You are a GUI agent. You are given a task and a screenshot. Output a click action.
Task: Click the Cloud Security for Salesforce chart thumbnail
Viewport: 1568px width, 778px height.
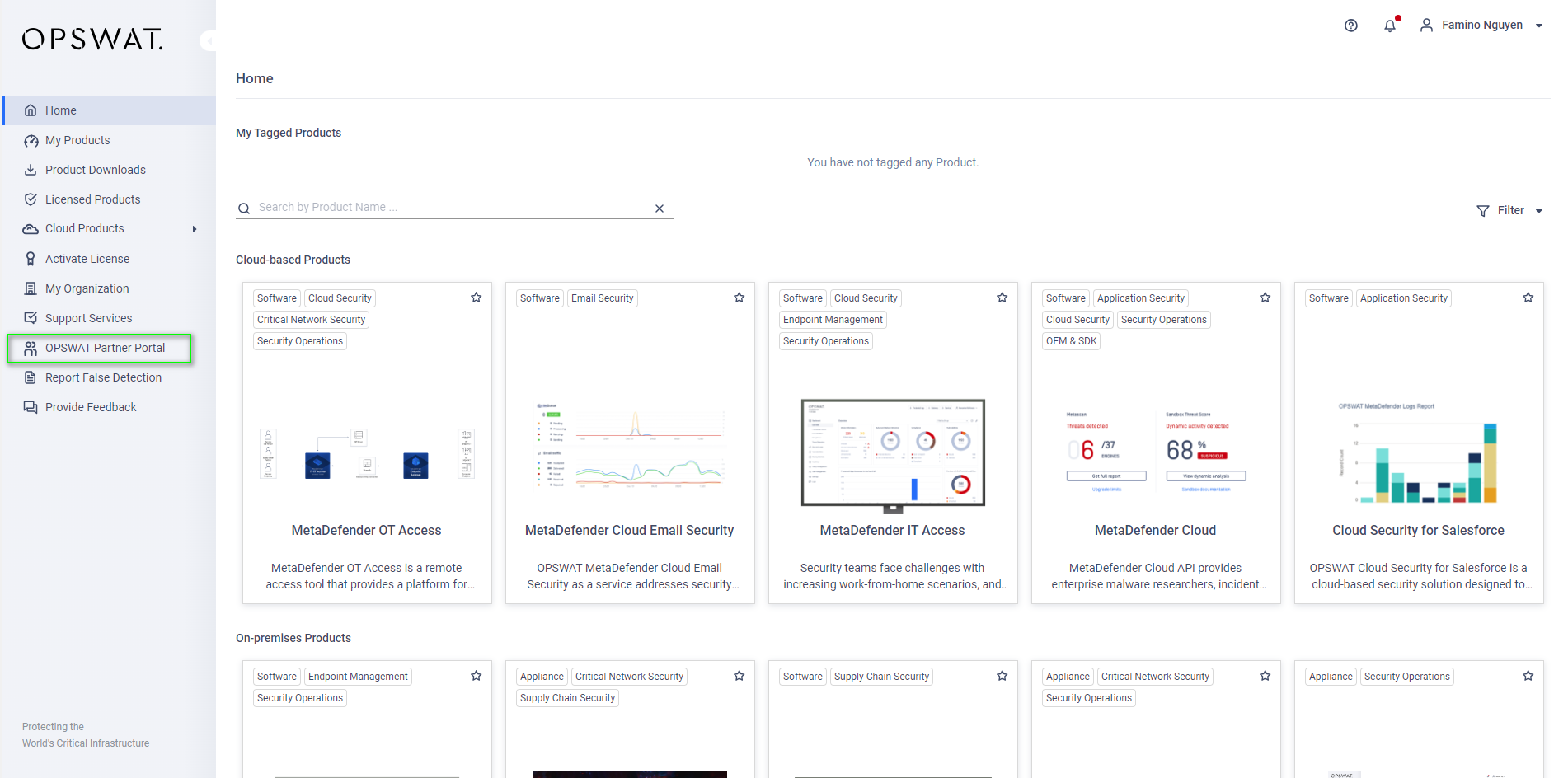[x=1418, y=452]
